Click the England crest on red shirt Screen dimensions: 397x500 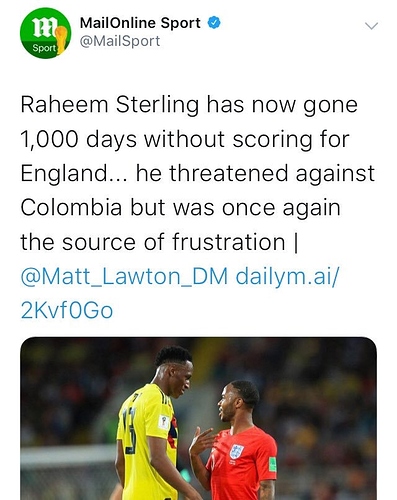236,451
